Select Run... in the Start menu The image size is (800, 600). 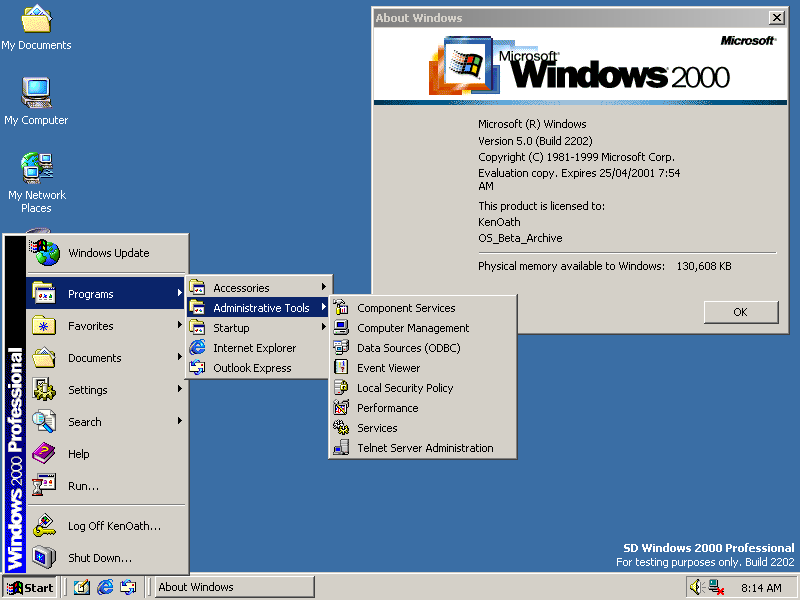tap(106, 486)
